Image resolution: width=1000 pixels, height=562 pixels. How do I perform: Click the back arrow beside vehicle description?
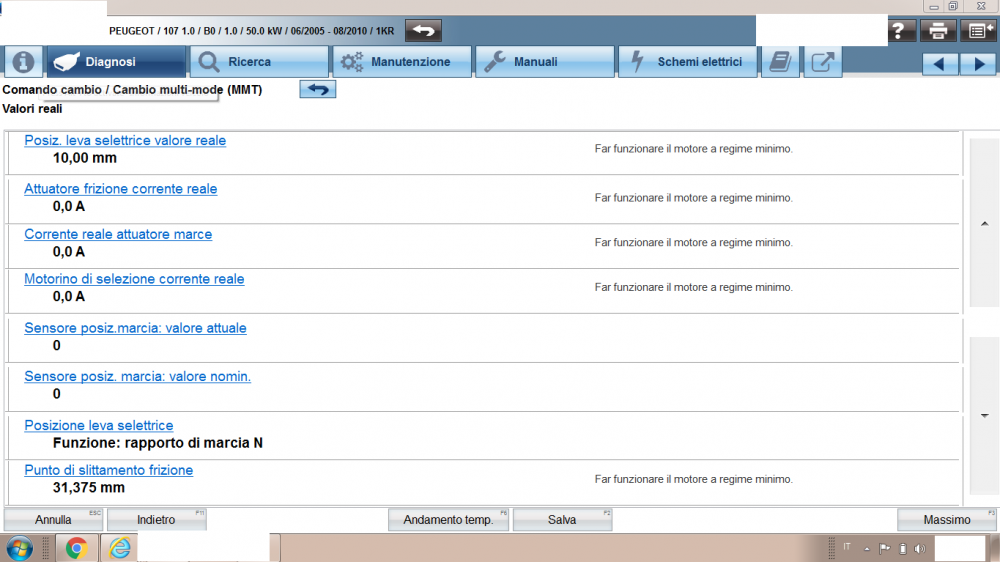pos(423,31)
